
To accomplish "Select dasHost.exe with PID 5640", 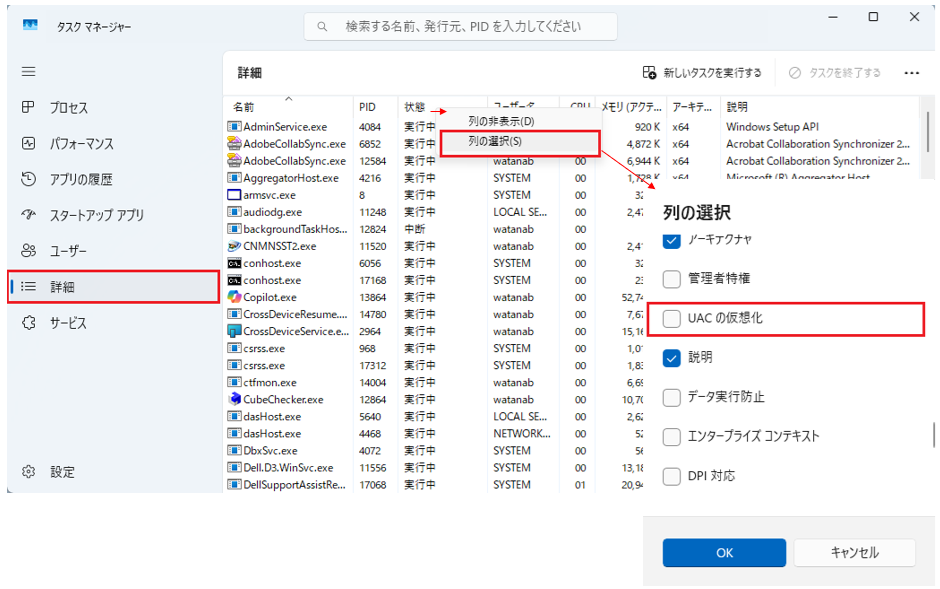I will 435,416.
